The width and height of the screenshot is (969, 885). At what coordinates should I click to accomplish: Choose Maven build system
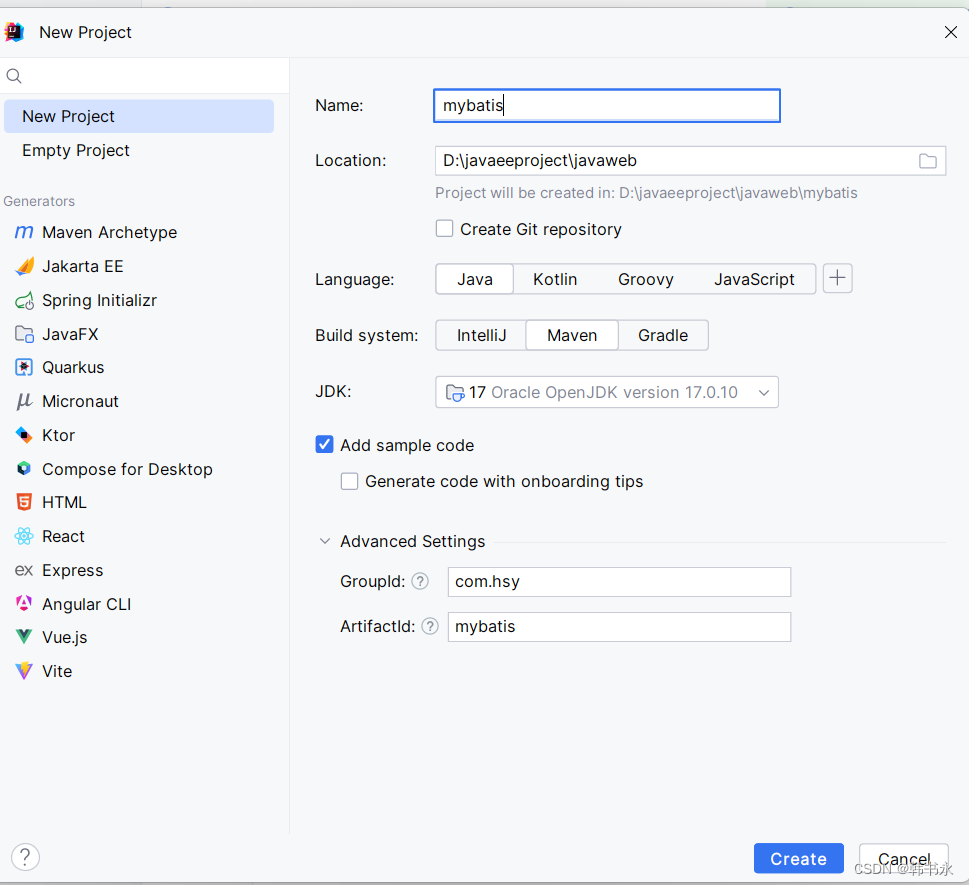[572, 336]
